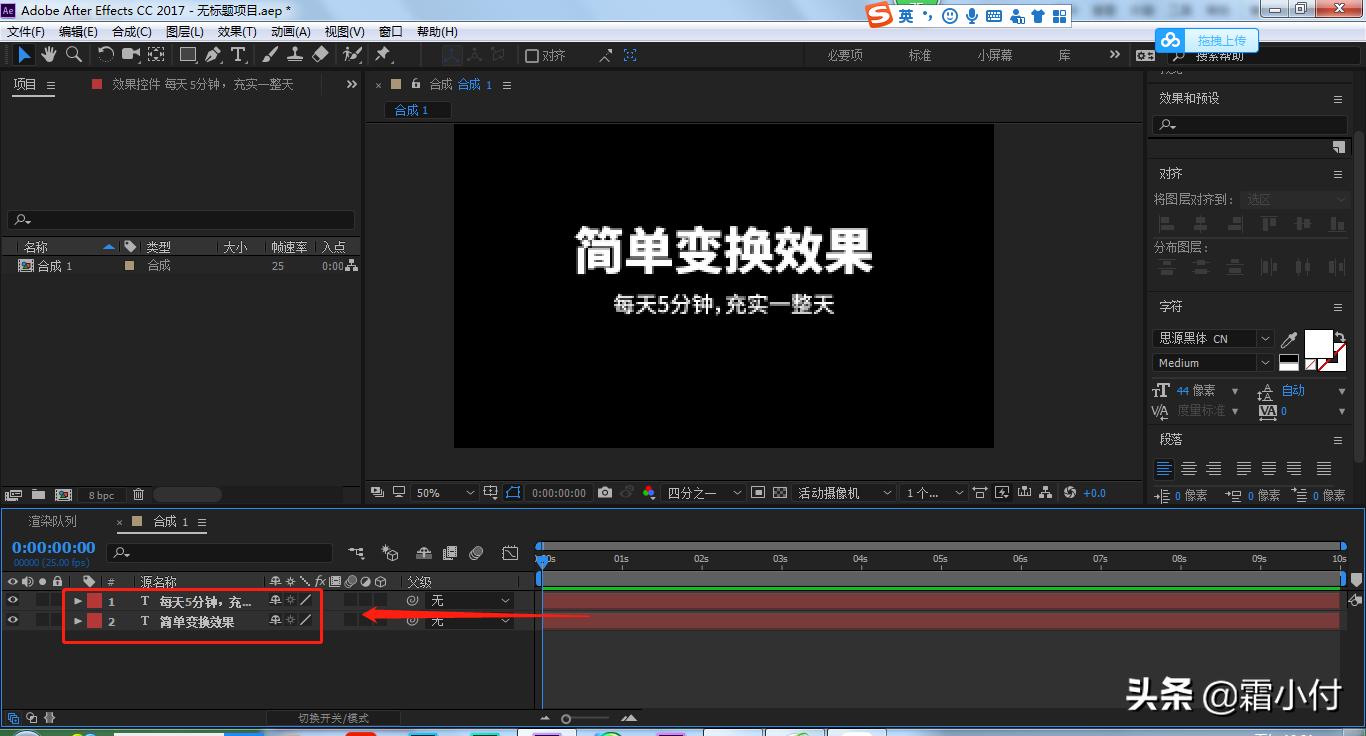
Task: Click the snapshot camera icon below the viewer
Action: [x=604, y=492]
